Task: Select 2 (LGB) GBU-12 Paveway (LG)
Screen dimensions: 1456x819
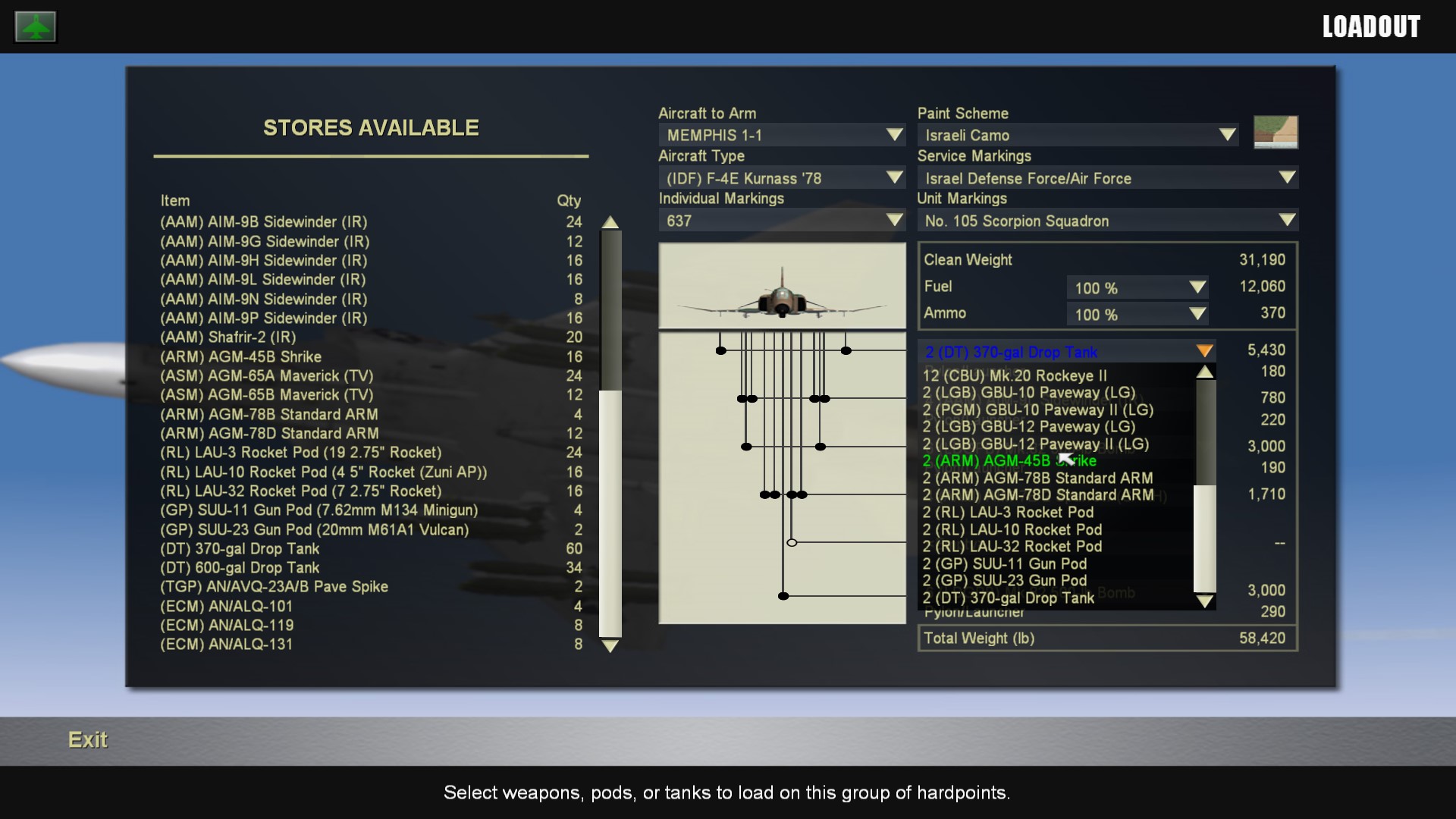Action: [x=1029, y=427]
